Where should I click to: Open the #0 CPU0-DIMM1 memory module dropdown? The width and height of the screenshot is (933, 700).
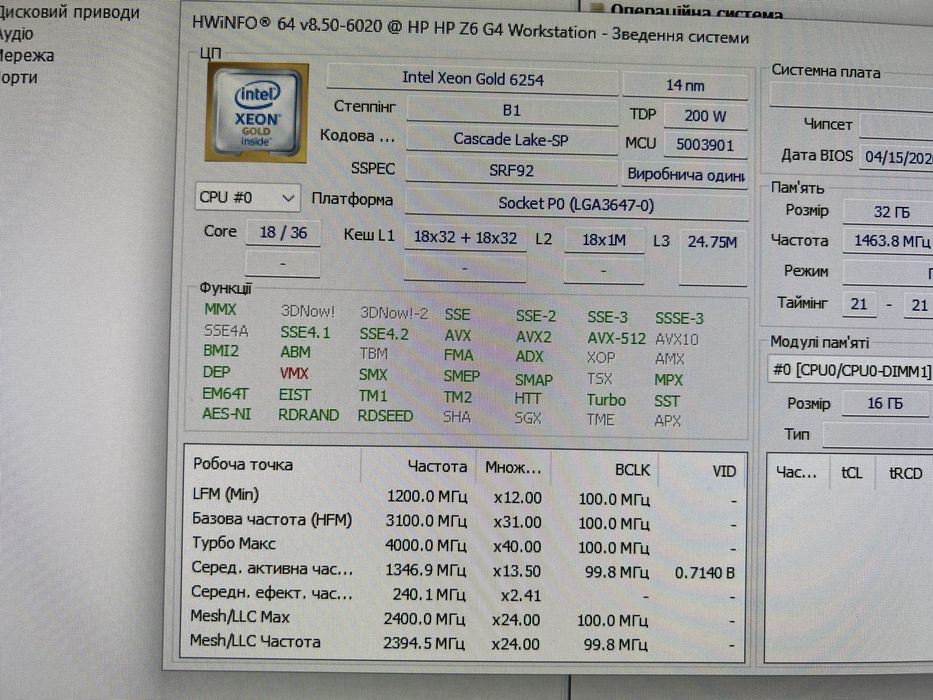point(850,370)
